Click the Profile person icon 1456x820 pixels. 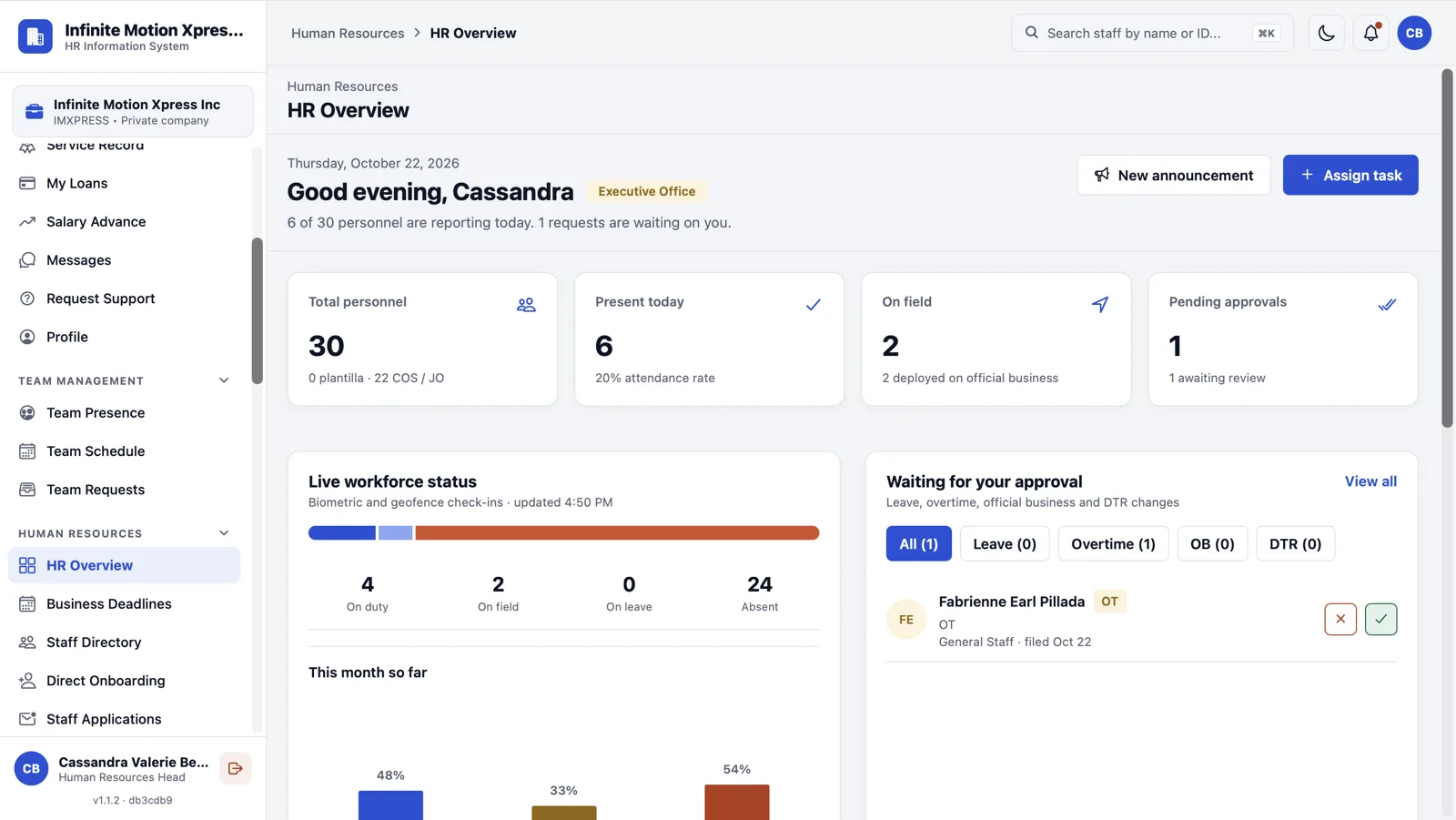coord(27,337)
